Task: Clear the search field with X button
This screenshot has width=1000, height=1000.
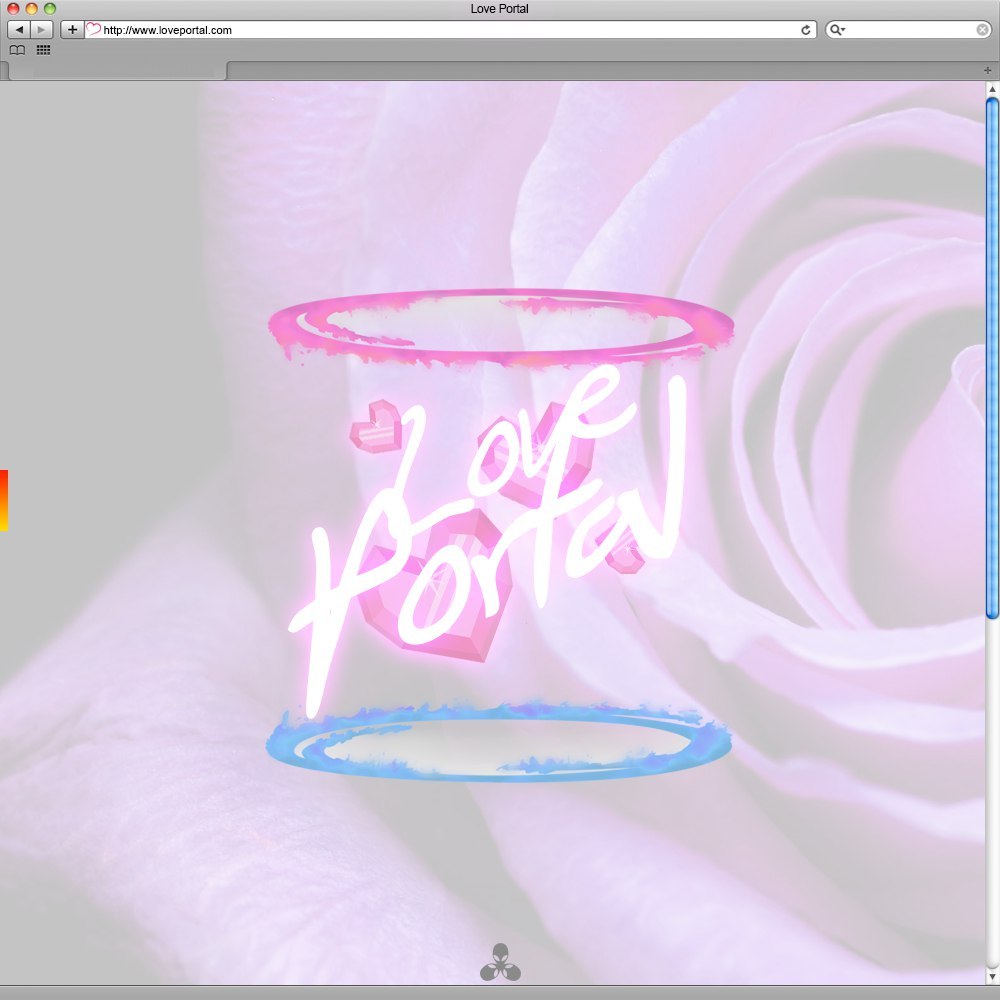Action: [x=982, y=30]
